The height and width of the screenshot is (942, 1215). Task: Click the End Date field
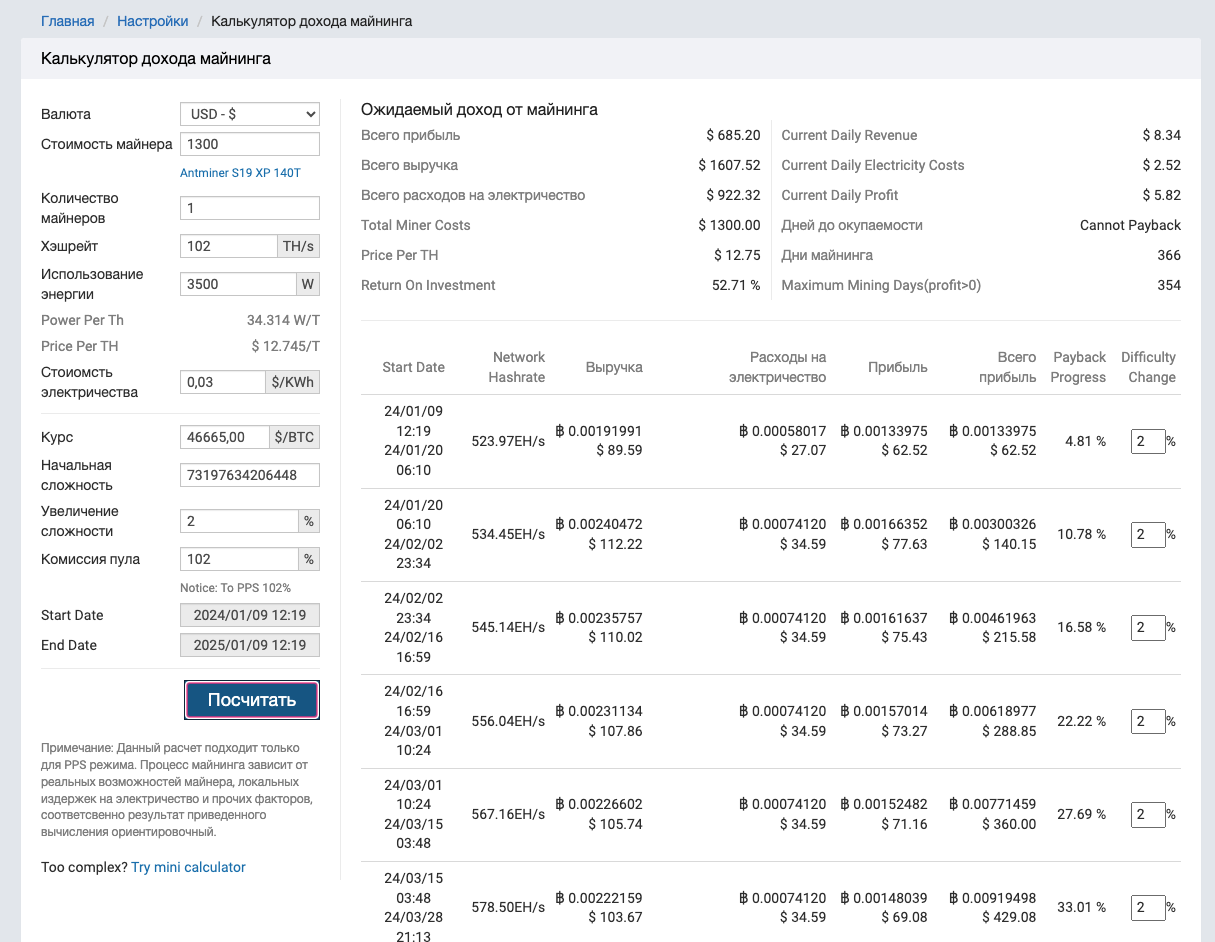point(249,645)
